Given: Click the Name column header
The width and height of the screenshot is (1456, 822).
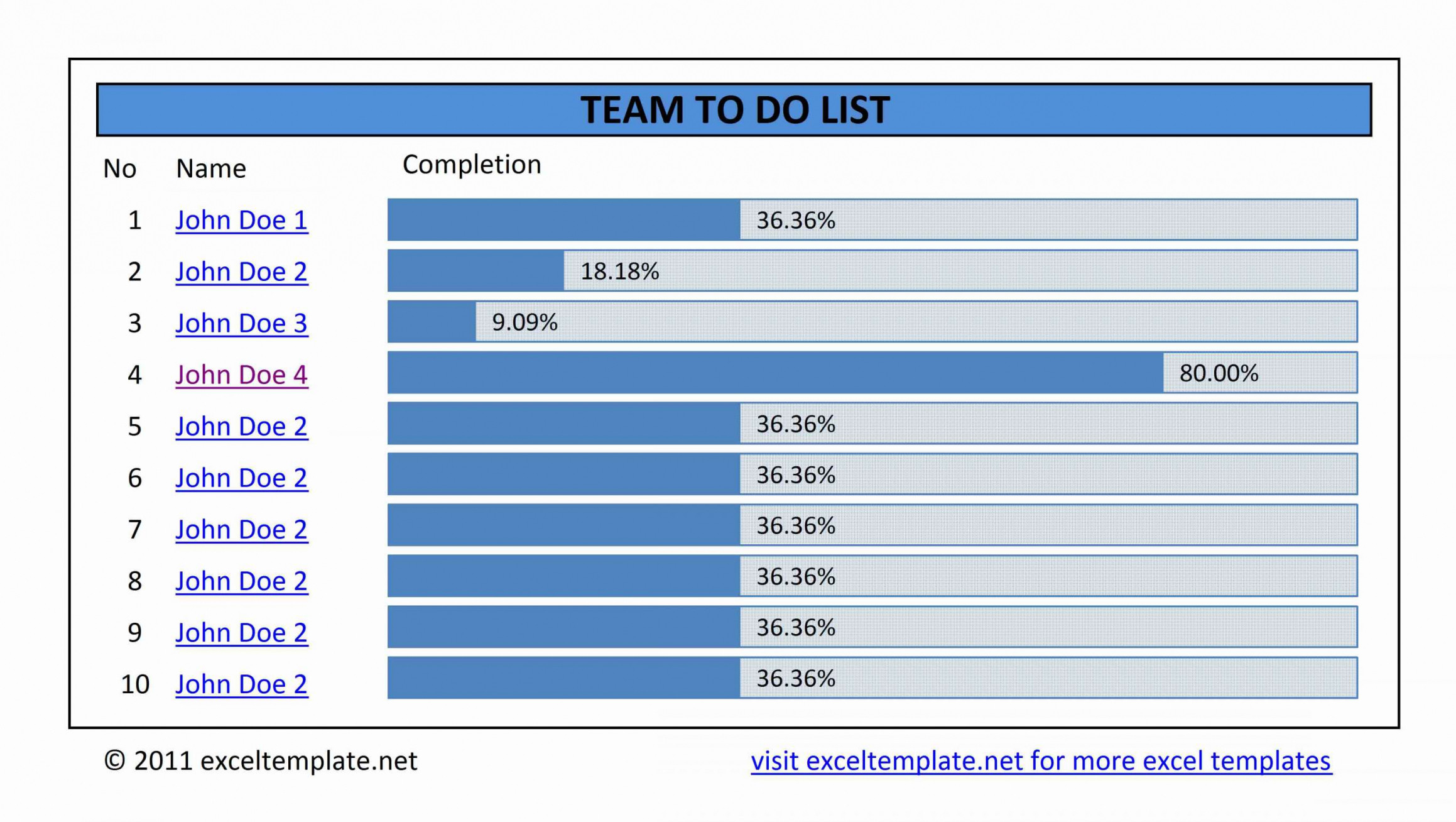Looking at the screenshot, I should coord(211,169).
